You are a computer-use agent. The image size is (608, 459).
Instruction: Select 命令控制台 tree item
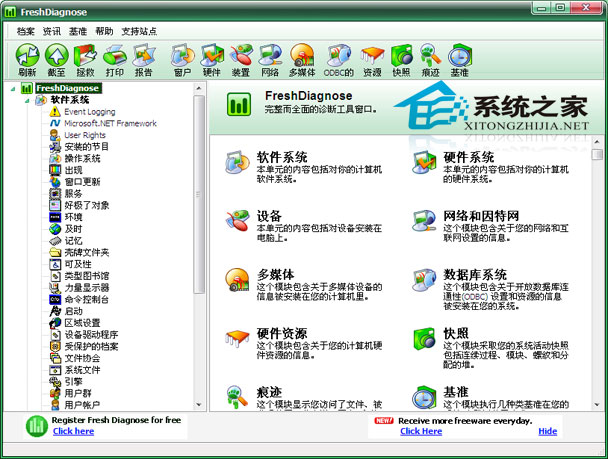(87, 299)
